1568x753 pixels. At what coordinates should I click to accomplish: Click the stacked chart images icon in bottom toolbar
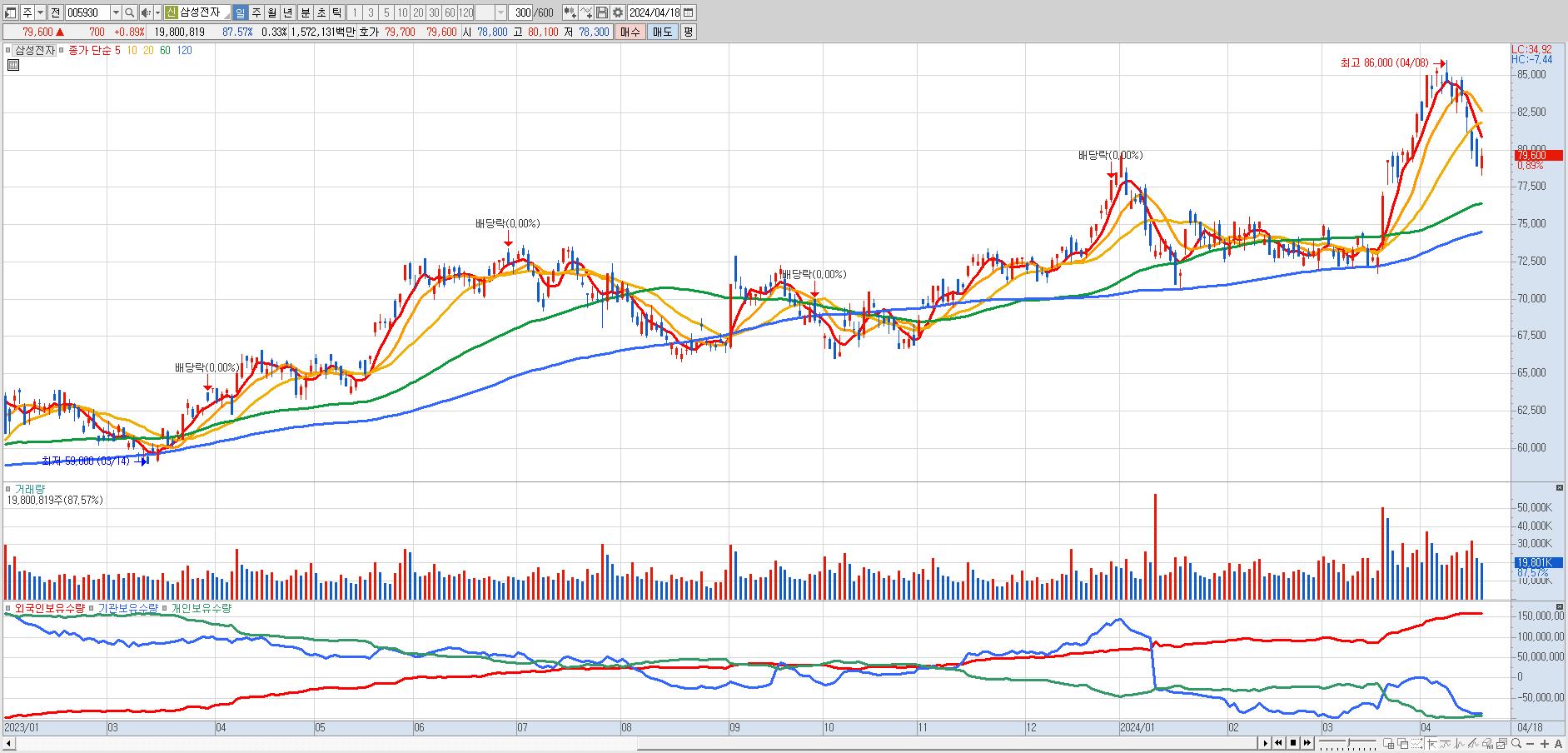[1501, 743]
